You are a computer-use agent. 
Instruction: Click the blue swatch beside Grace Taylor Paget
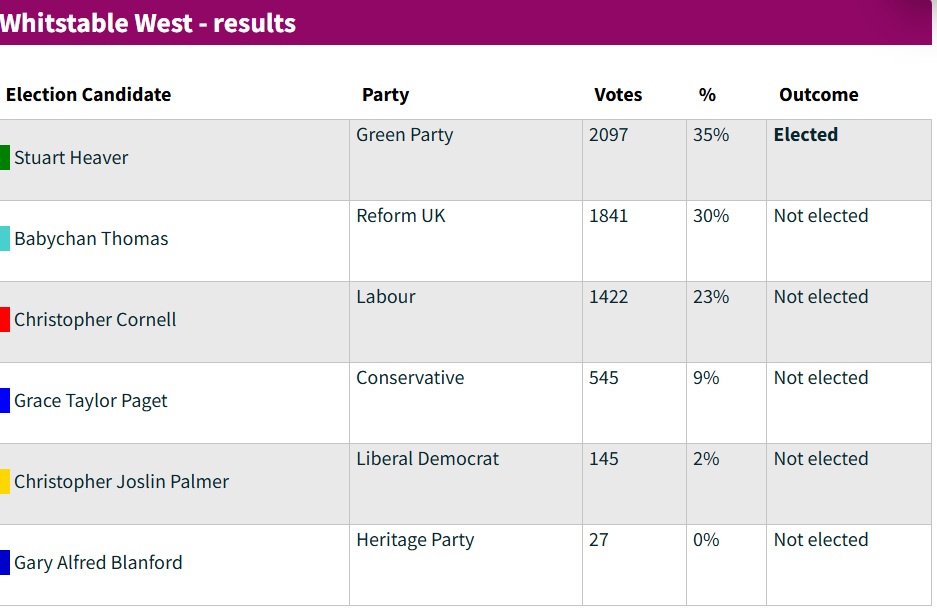[5, 401]
